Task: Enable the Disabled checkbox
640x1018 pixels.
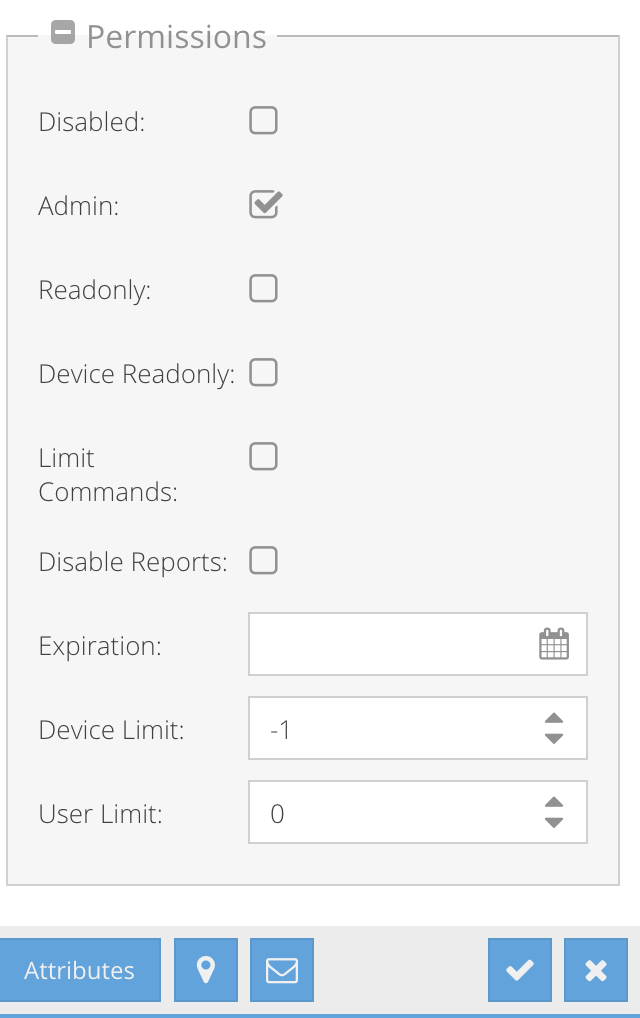Action: point(263,120)
